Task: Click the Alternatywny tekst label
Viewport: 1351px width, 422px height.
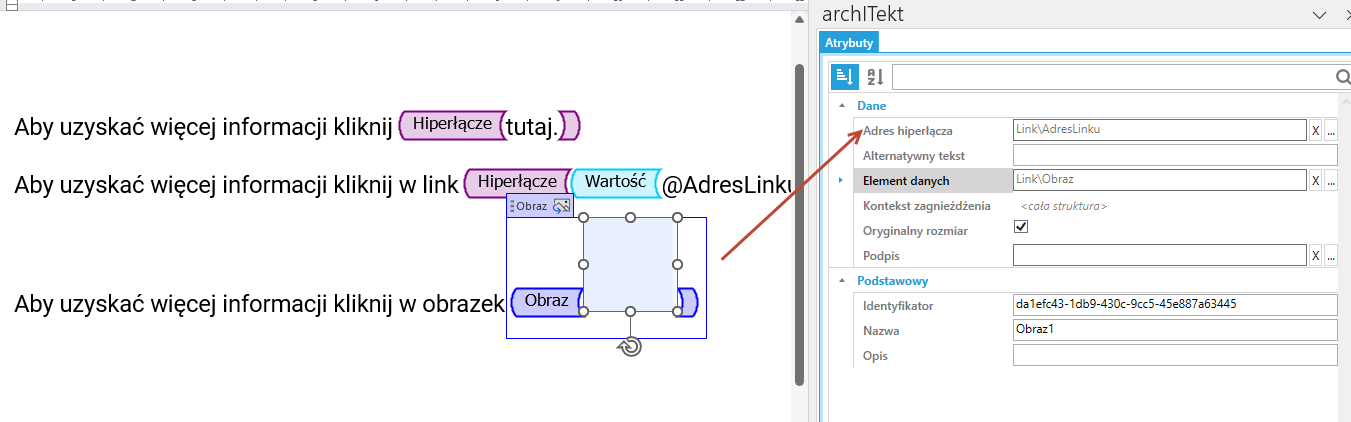Action: coord(915,156)
